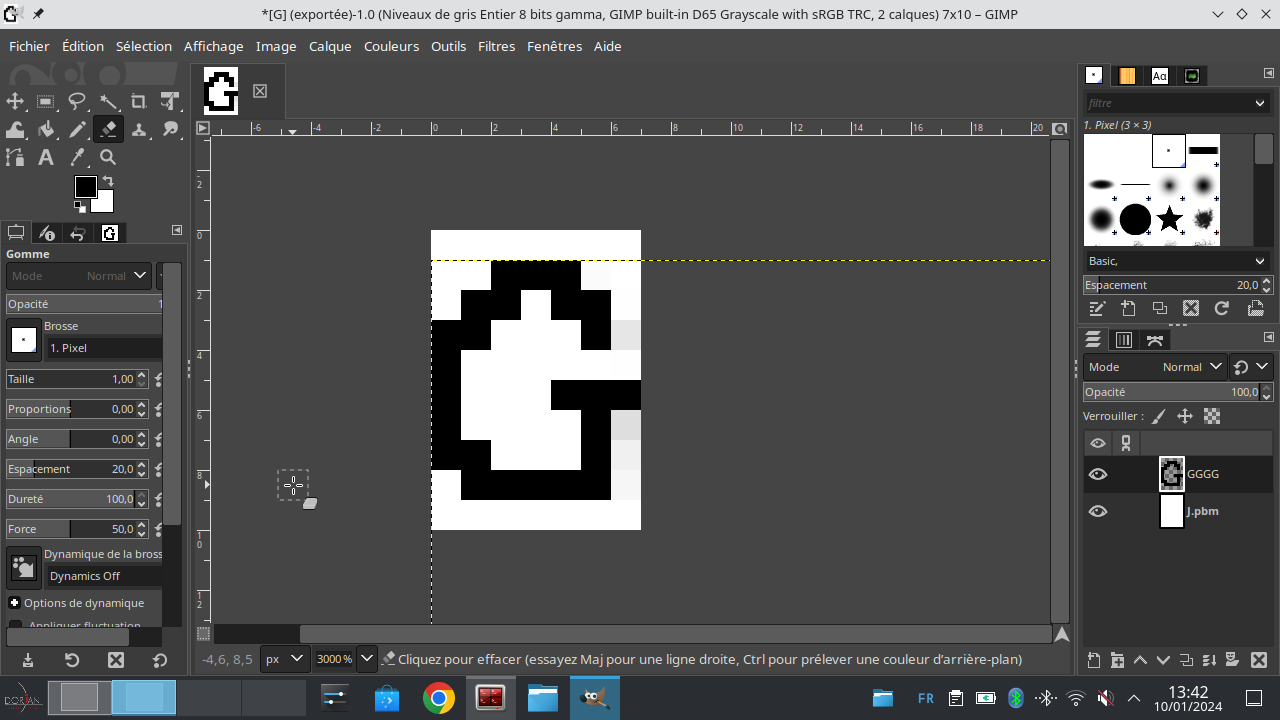This screenshot has width=1280, height=720.
Task: Swap foreground and background colors
Action: tap(108, 181)
